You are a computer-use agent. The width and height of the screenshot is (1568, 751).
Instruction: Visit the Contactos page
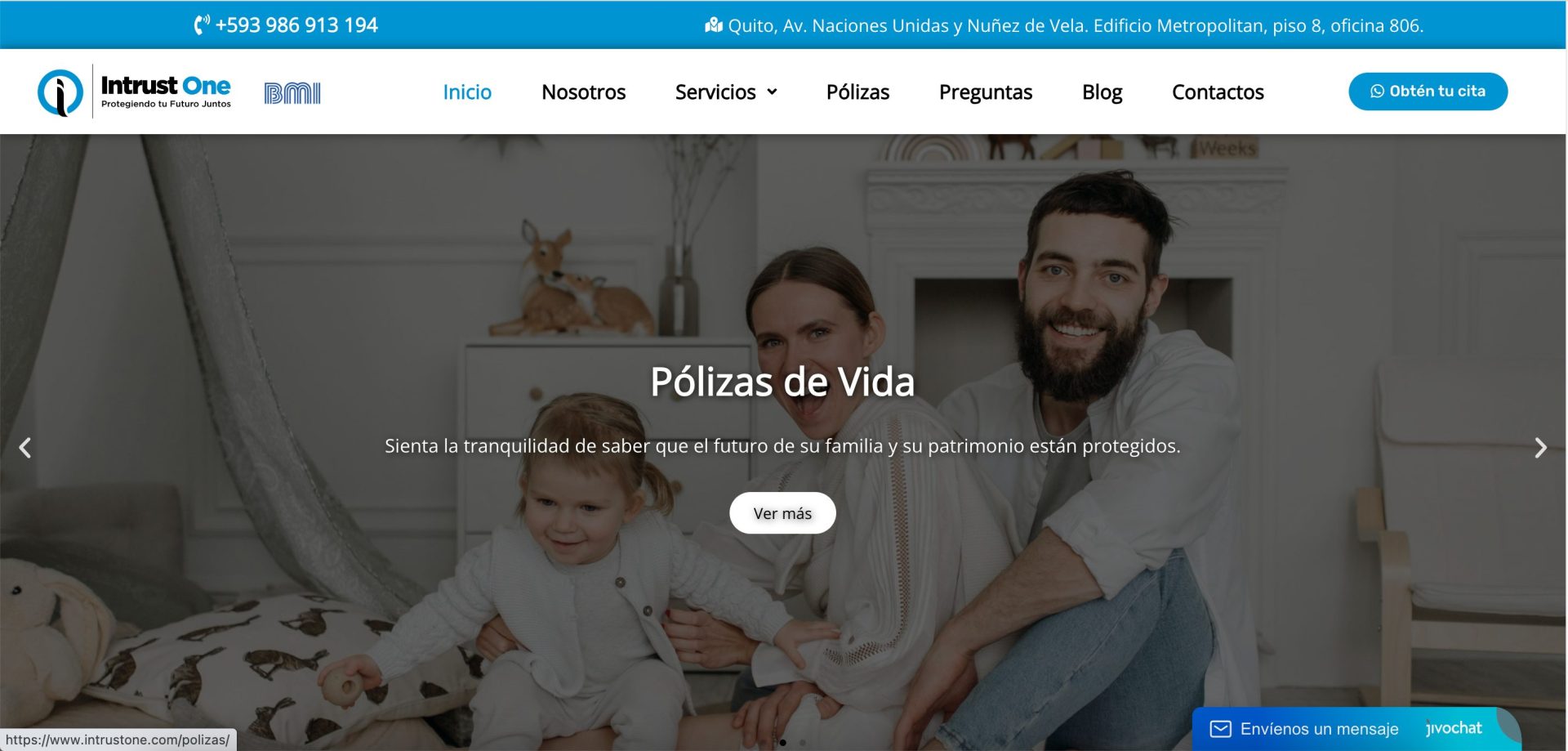pos(1218,92)
